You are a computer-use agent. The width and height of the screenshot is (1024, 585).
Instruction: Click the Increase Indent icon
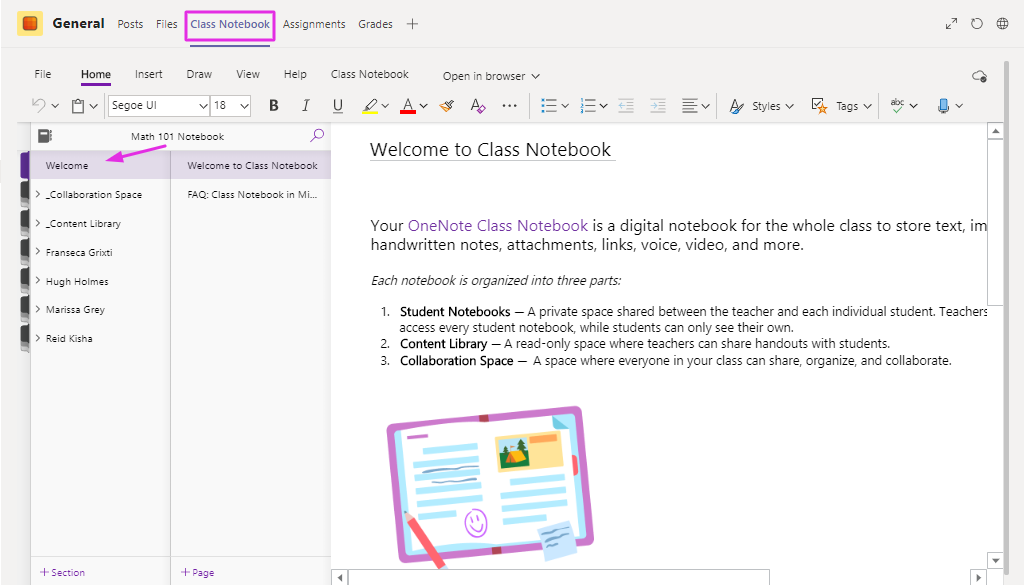coord(658,106)
